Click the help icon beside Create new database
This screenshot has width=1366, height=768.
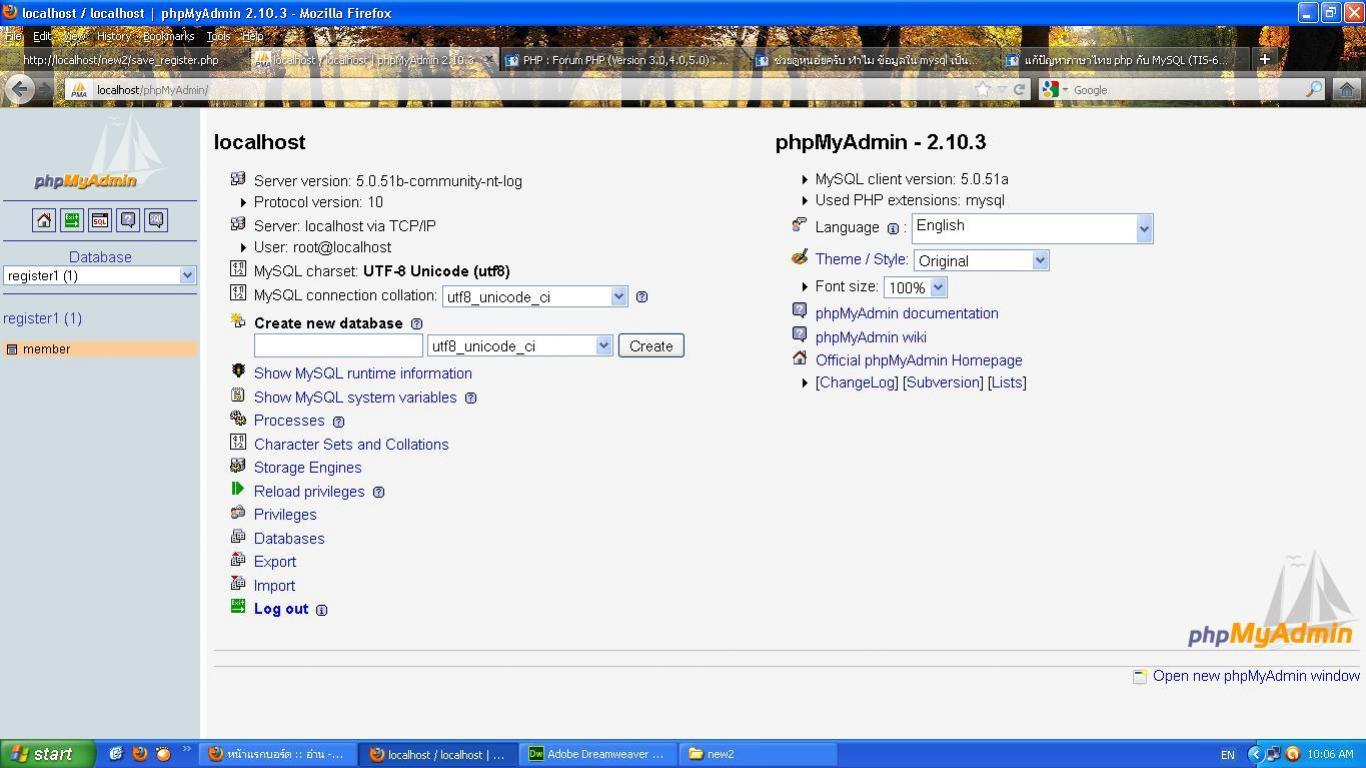click(x=417, y=324)
